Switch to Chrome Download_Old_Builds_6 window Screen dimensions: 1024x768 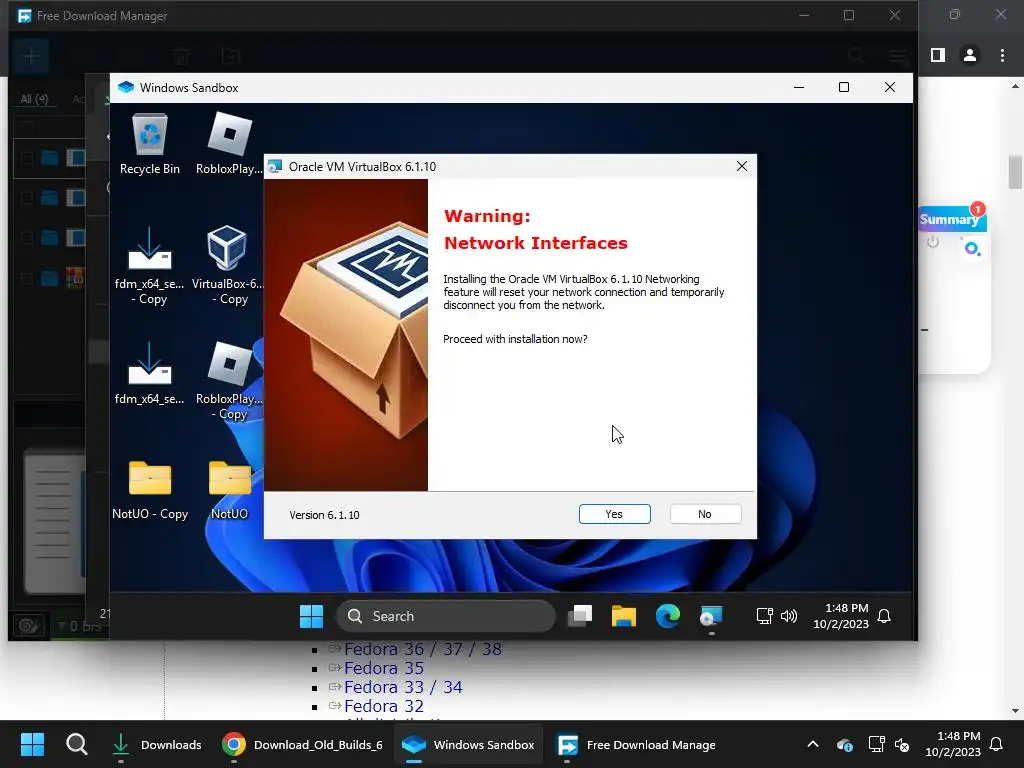pos(302,744)
